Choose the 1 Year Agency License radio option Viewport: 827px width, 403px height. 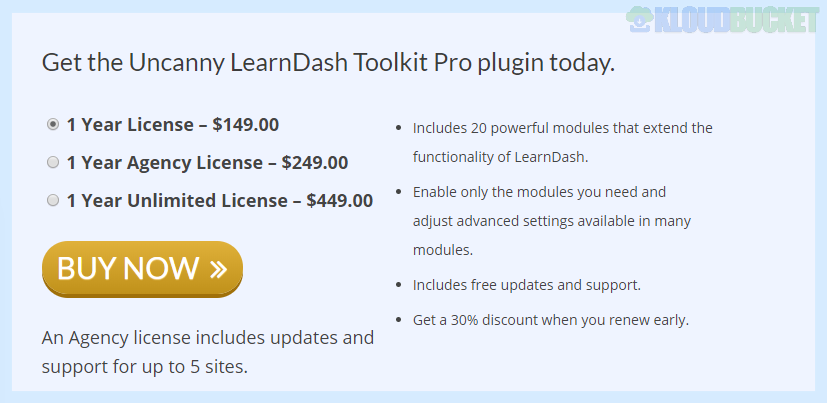pyautogui.click(x=53, y=162)
